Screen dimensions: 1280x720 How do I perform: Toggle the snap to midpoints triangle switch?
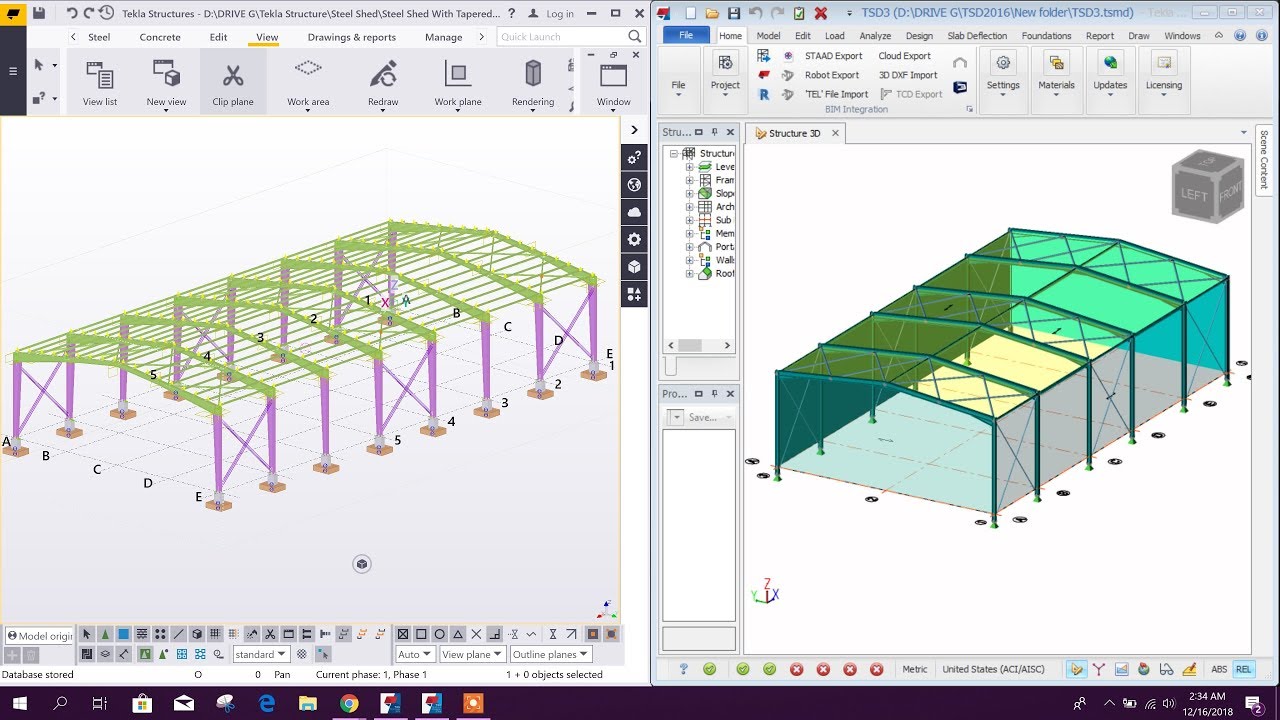[x=457, y=634]
